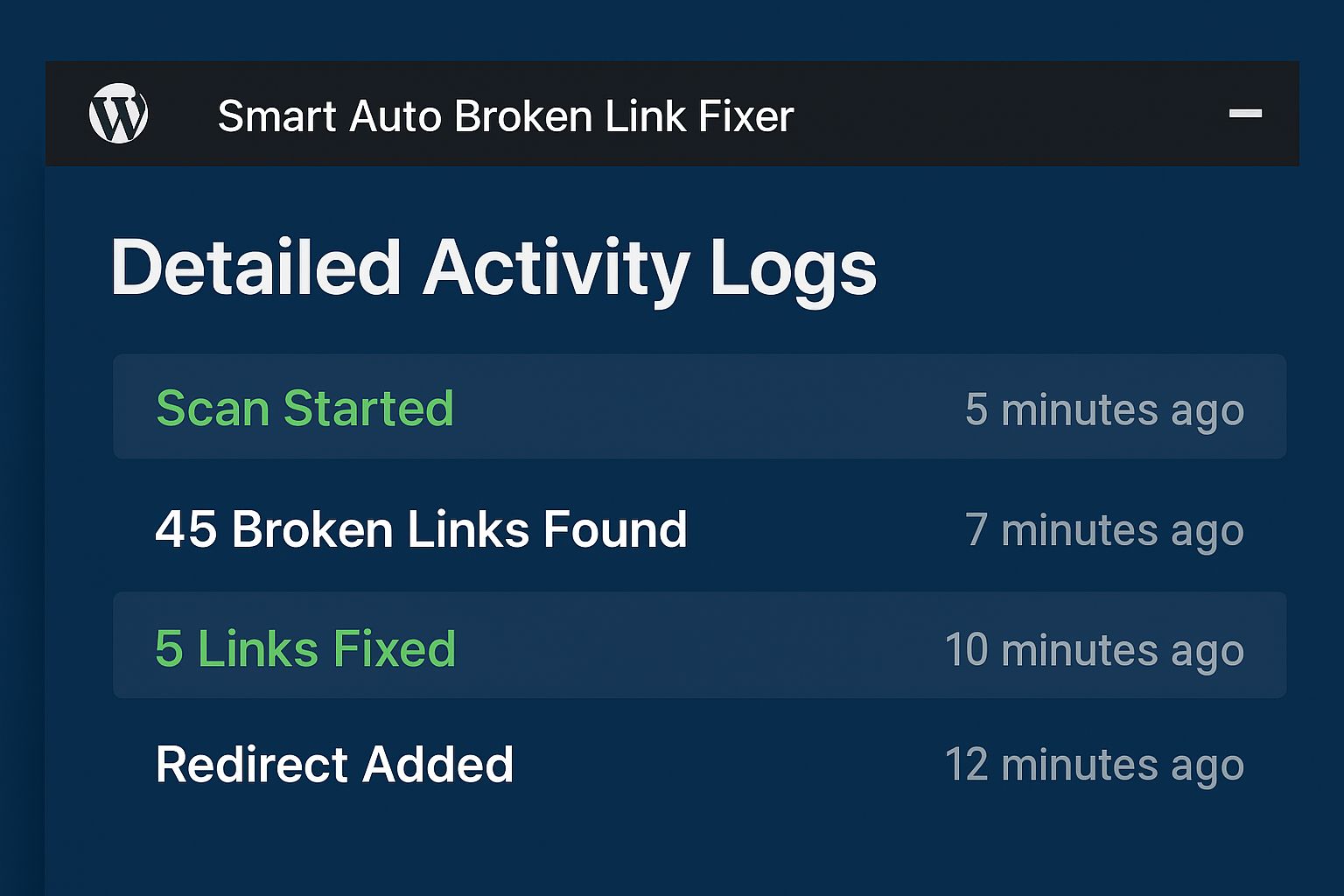Open the green Scan Started log entry
Image resolution: width=1344 pixels, height=896 pixels.
(x=304, y=409)
